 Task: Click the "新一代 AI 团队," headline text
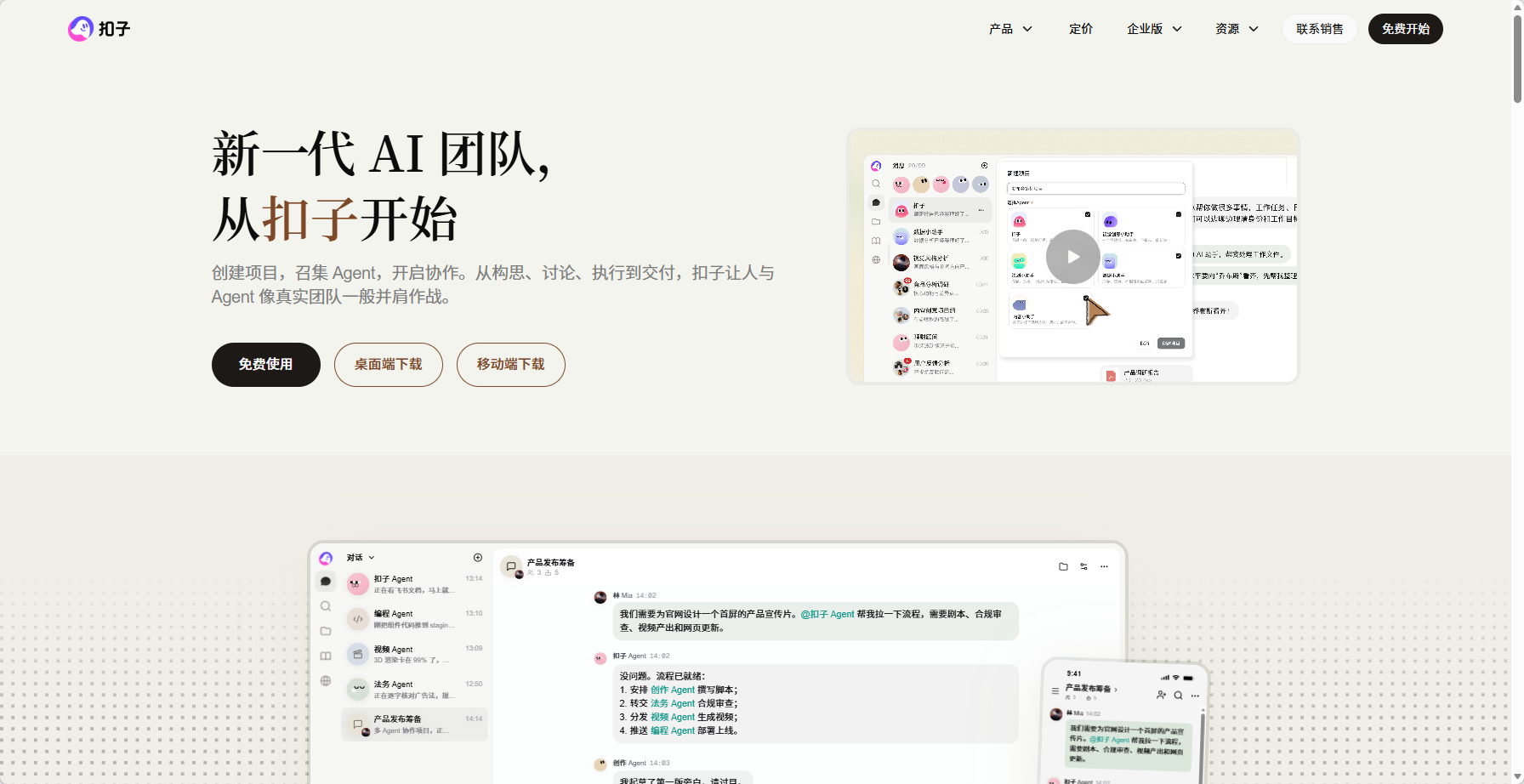point(381,155)
